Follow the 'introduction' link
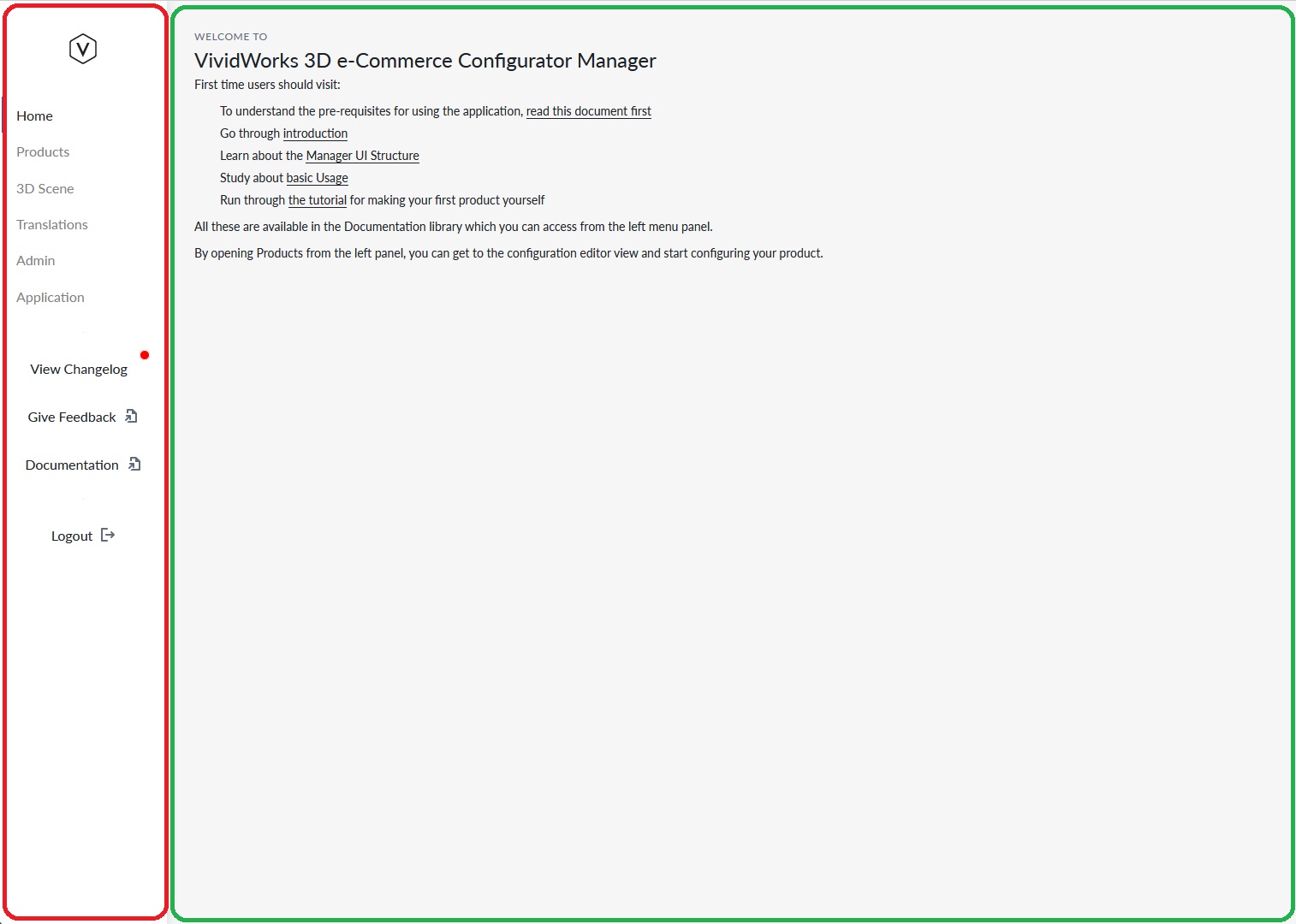The height and width of the screenshot is (924, 1296). pos(315,133)
